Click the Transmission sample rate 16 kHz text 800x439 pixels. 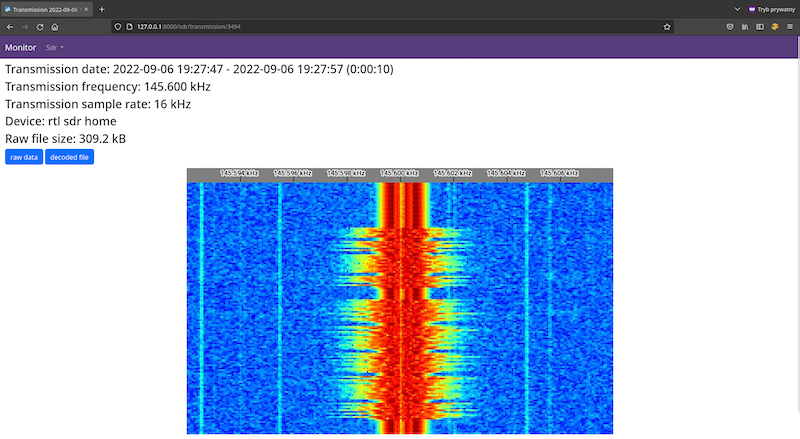coord(98,104)
